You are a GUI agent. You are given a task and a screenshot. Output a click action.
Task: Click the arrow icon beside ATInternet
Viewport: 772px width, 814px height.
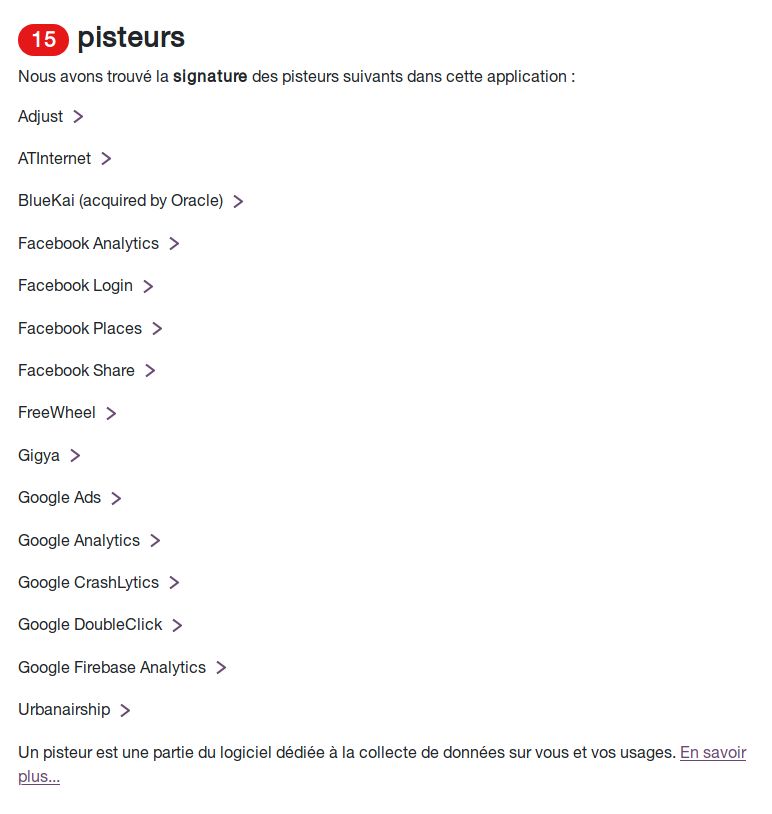pyautogui.click(x=106, y=159)
